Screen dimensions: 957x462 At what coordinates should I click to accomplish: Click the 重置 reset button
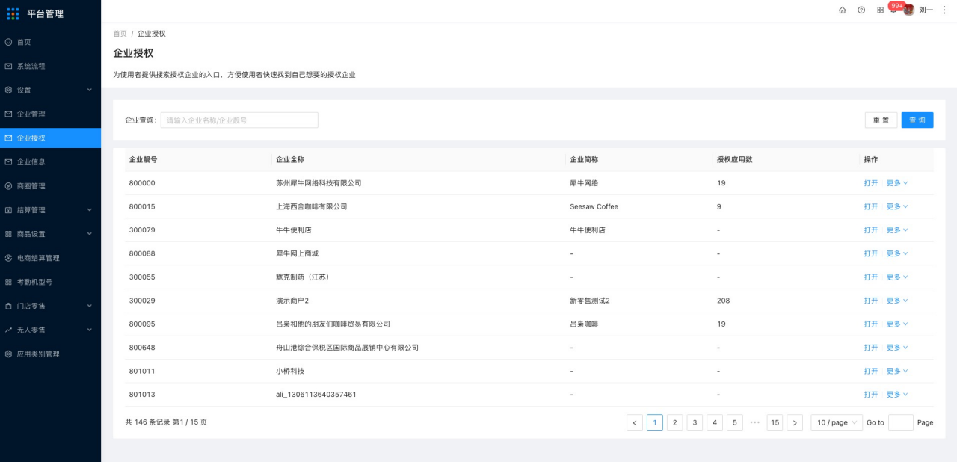click(x=881, y=120)
